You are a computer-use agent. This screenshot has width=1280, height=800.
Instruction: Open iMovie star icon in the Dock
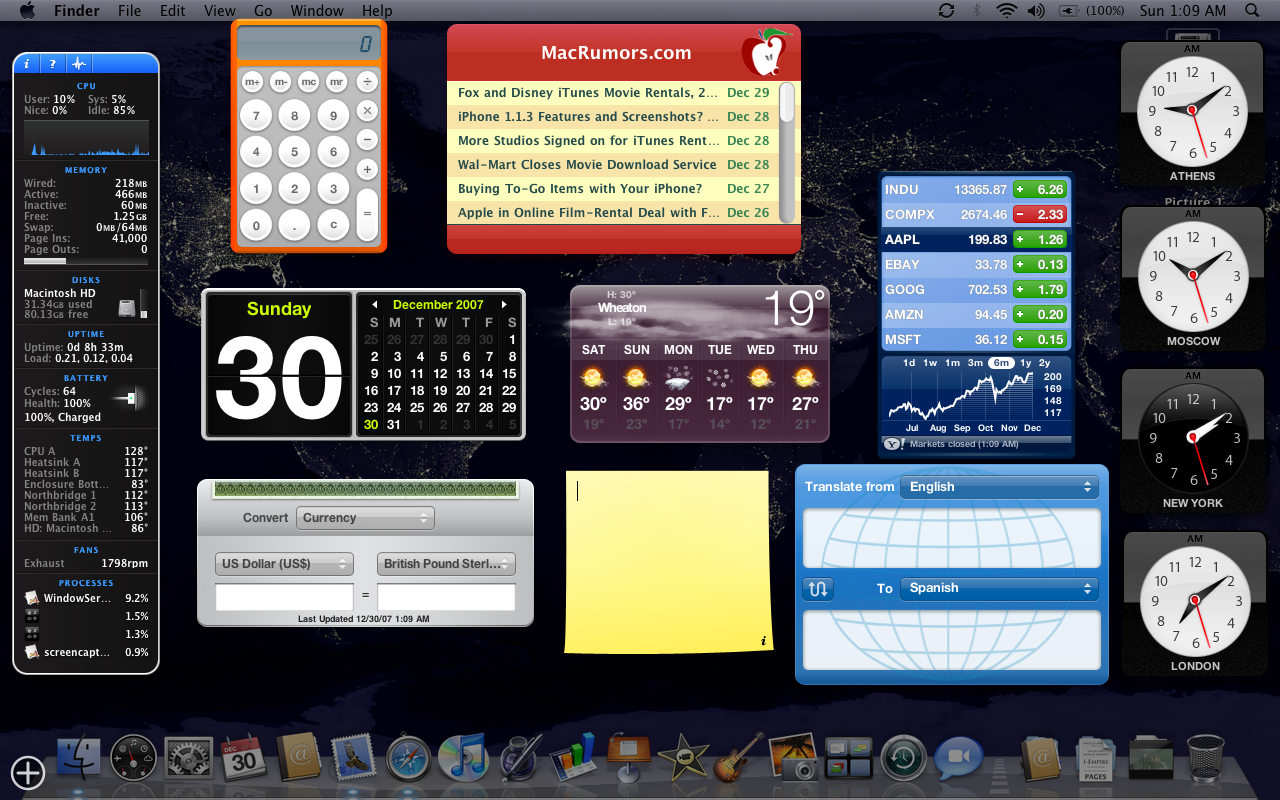(x=682, y=757)
